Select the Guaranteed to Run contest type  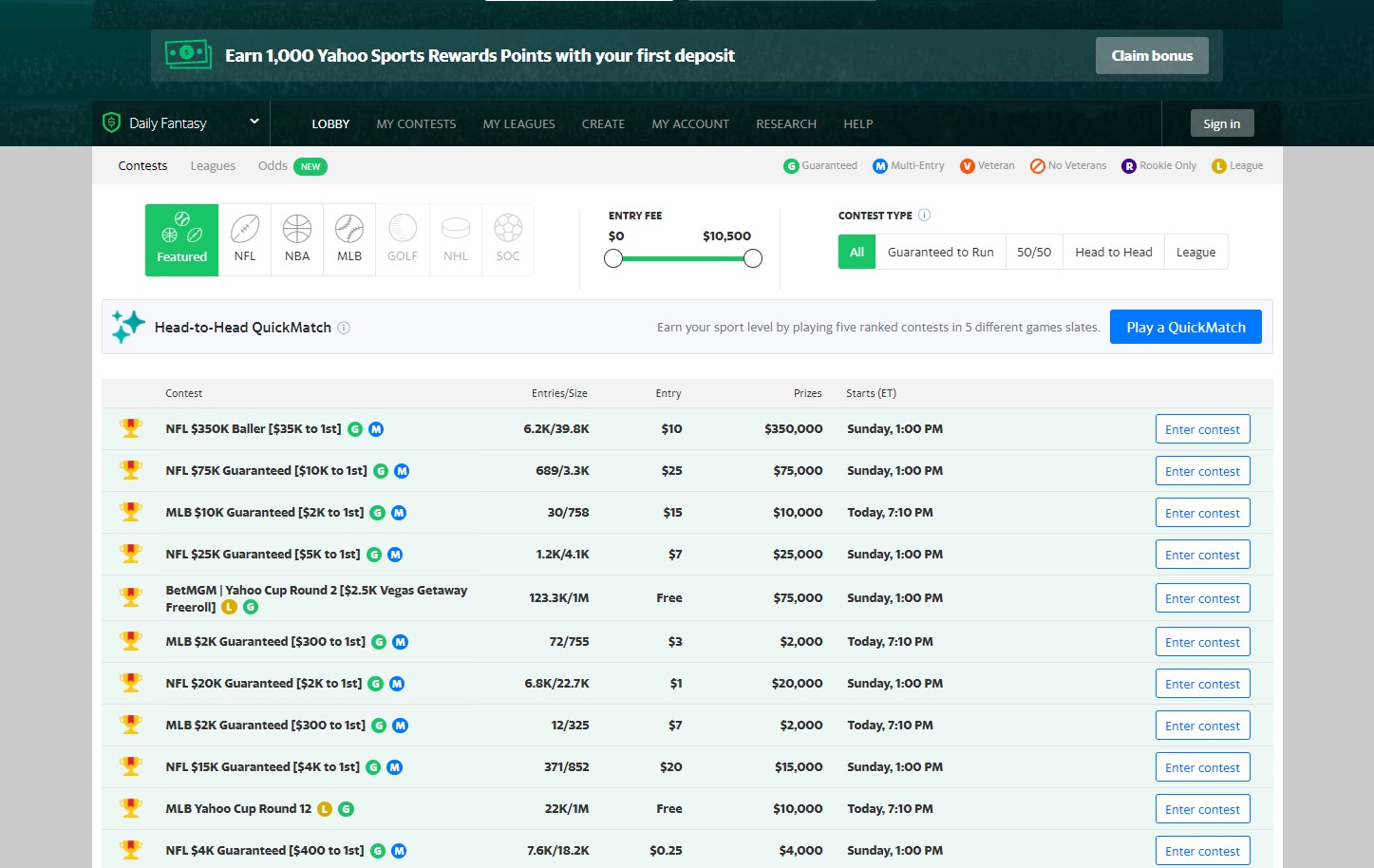(x=940, y=252)
